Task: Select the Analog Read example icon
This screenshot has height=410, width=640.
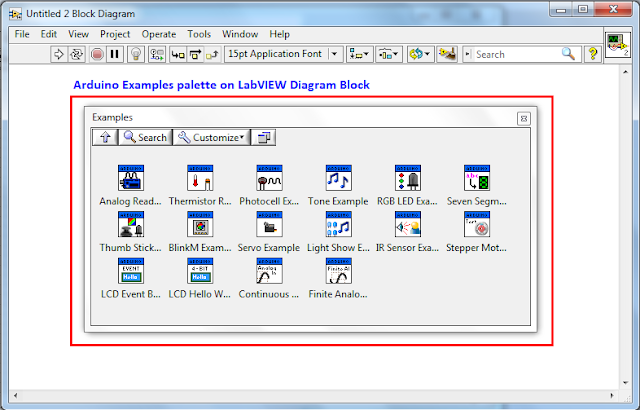Action: pos(131,178)
